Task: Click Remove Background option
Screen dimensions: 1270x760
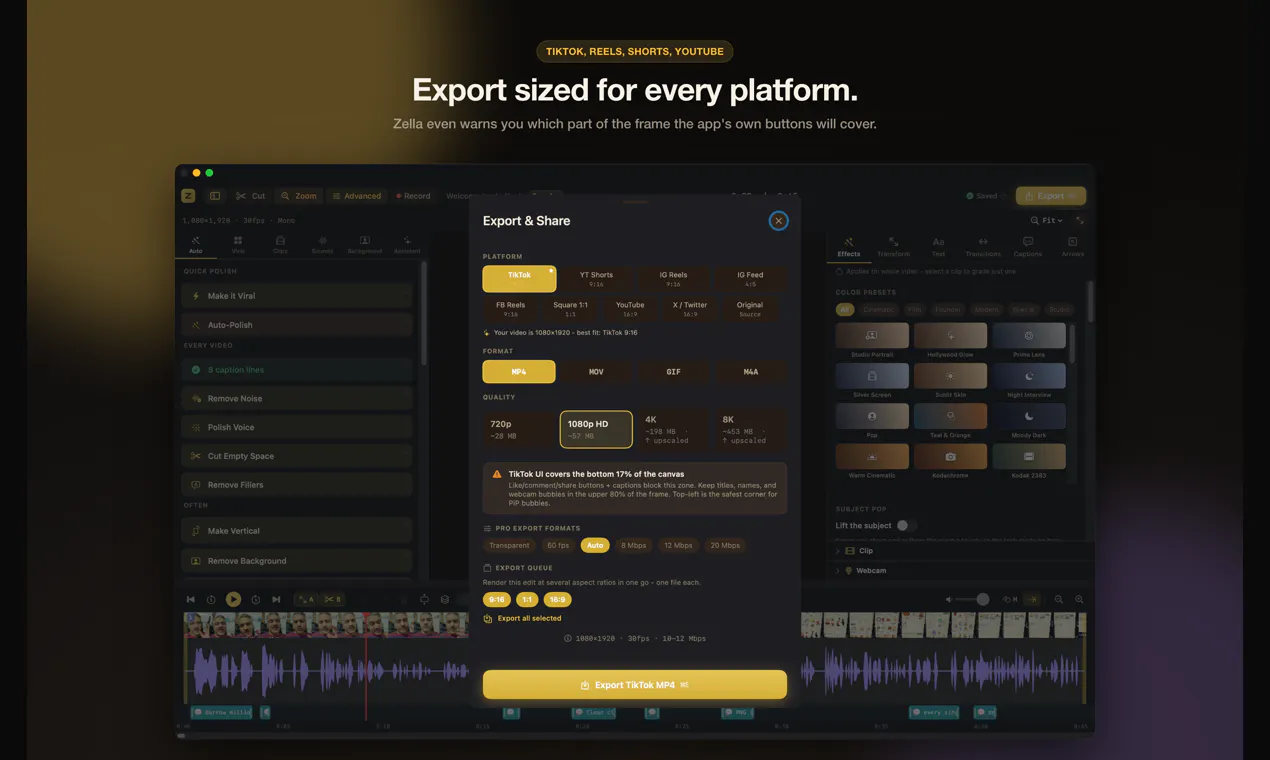Action: [297, 561]
